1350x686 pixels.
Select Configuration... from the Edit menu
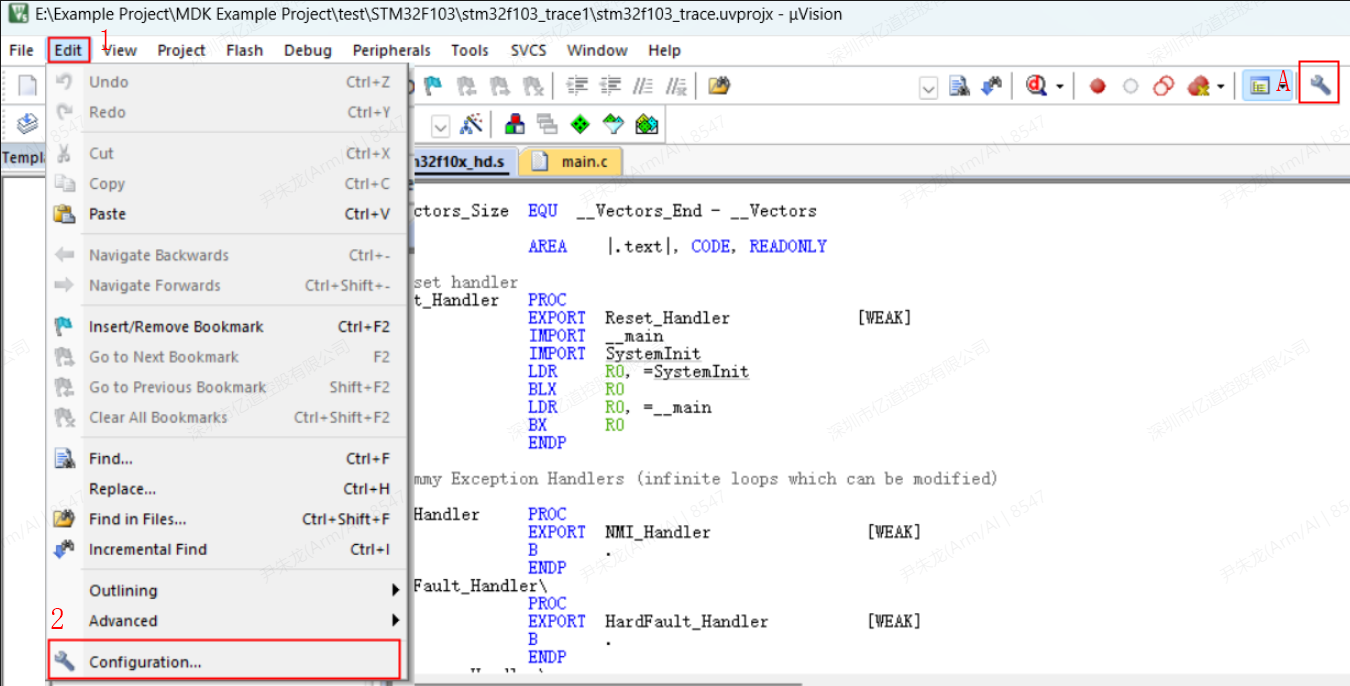pyautogui.click(x=145, y=662)
